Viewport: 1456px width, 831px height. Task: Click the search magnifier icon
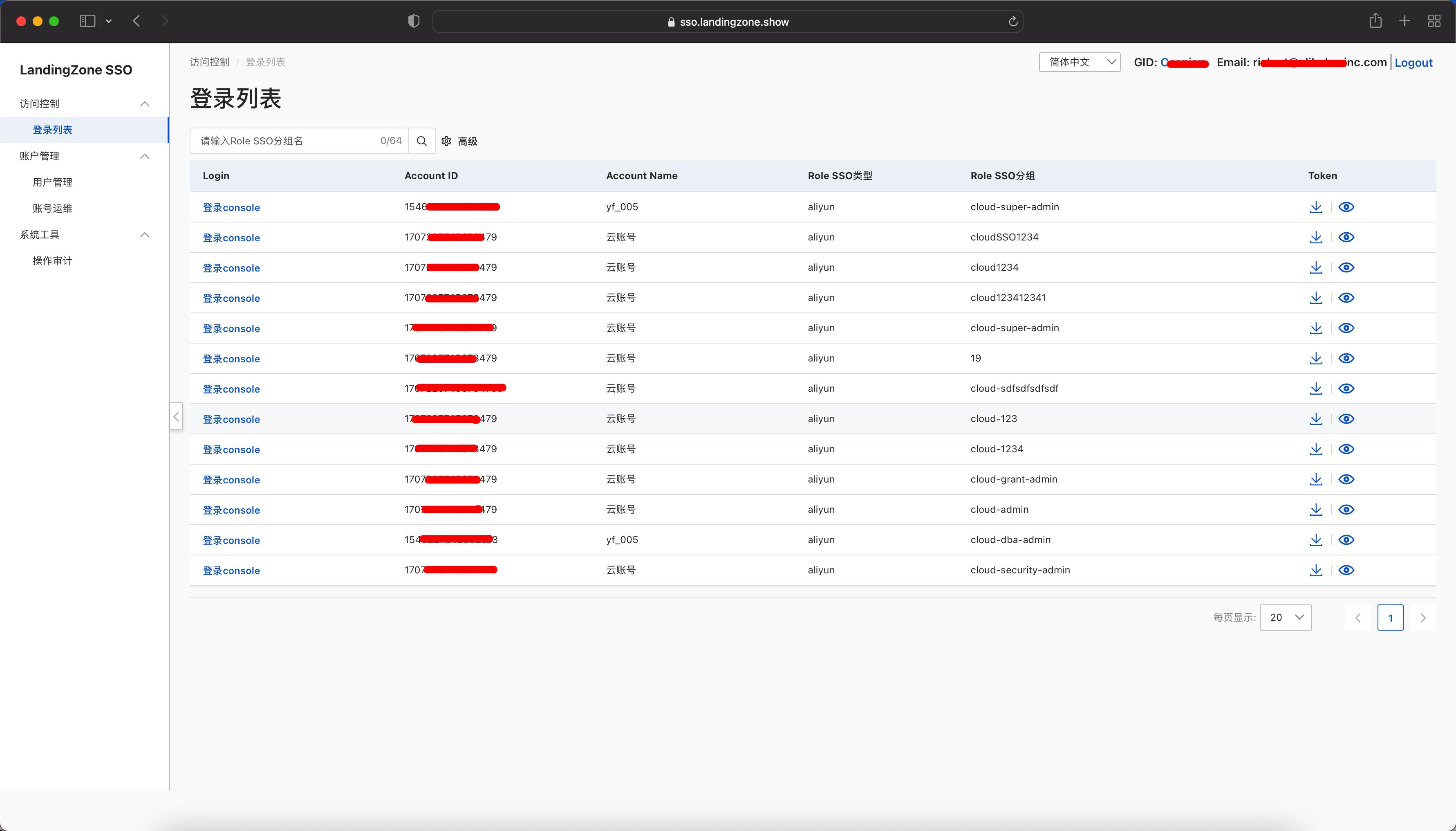point(421,141)
